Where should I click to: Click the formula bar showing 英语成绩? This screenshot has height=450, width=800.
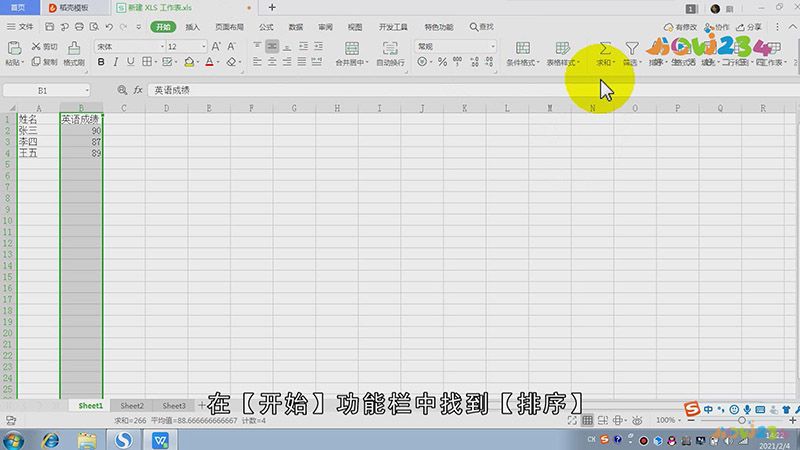coord(472,90)
